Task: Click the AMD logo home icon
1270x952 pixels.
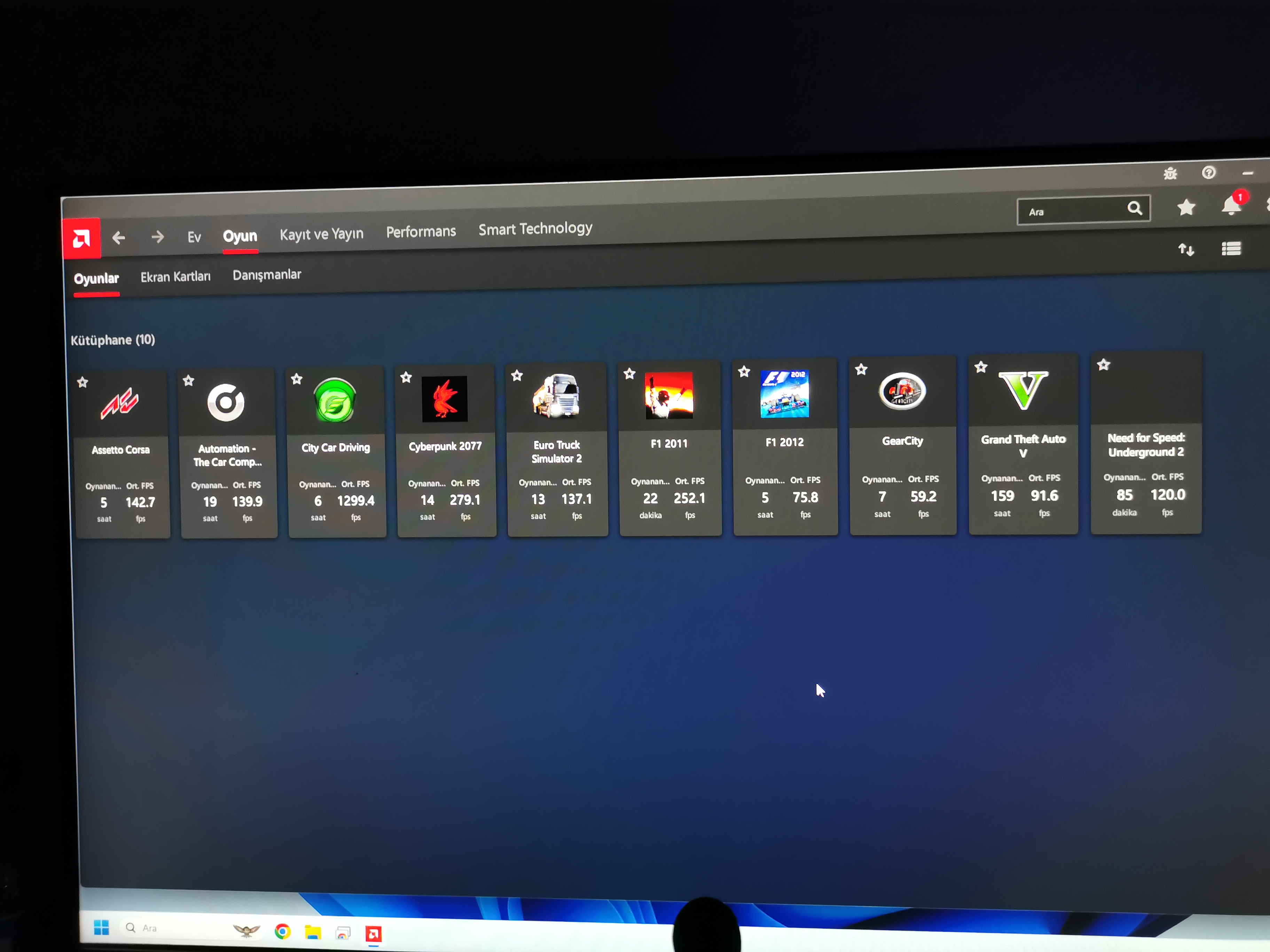Action: point(81,238)
